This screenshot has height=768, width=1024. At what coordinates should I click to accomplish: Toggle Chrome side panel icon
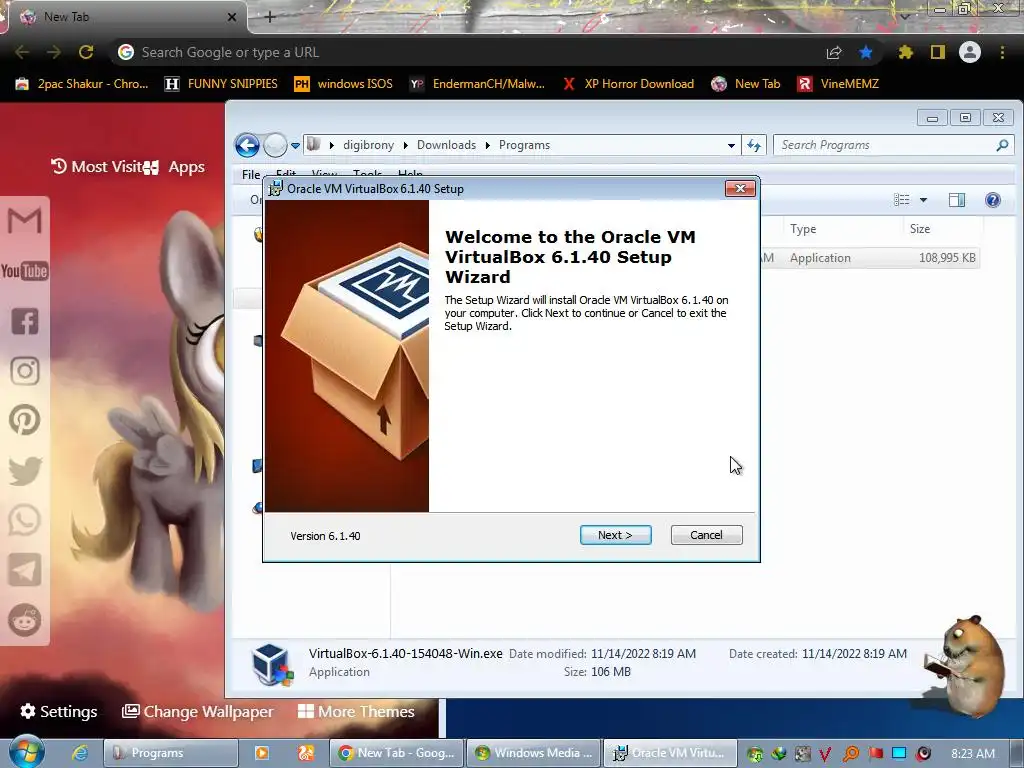pyautogui.click(x=938, y=52)
